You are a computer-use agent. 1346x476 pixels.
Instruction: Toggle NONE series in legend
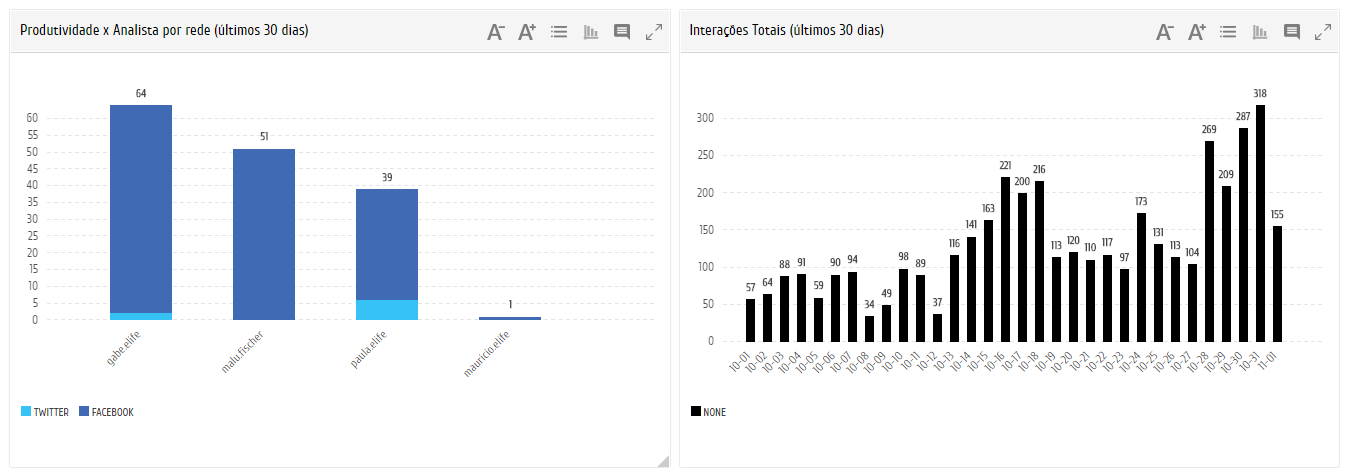coord(708,412)
